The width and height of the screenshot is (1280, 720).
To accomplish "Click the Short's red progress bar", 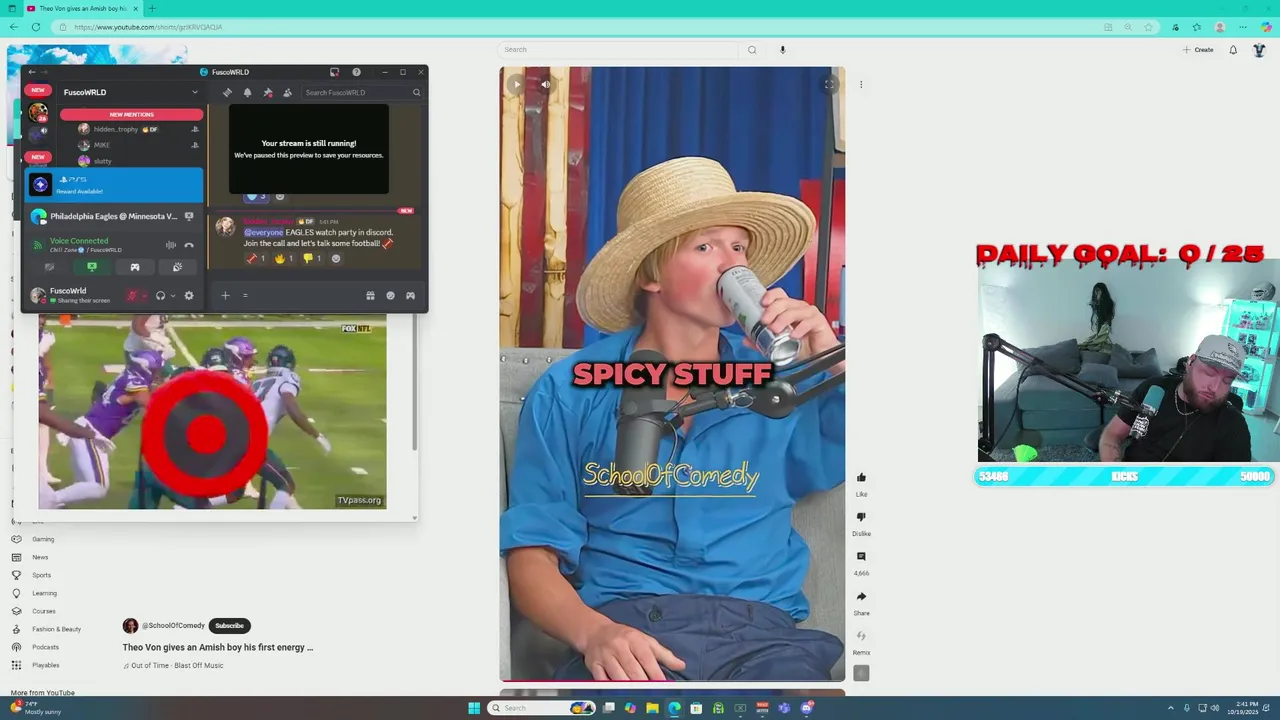I will [672, 681].
